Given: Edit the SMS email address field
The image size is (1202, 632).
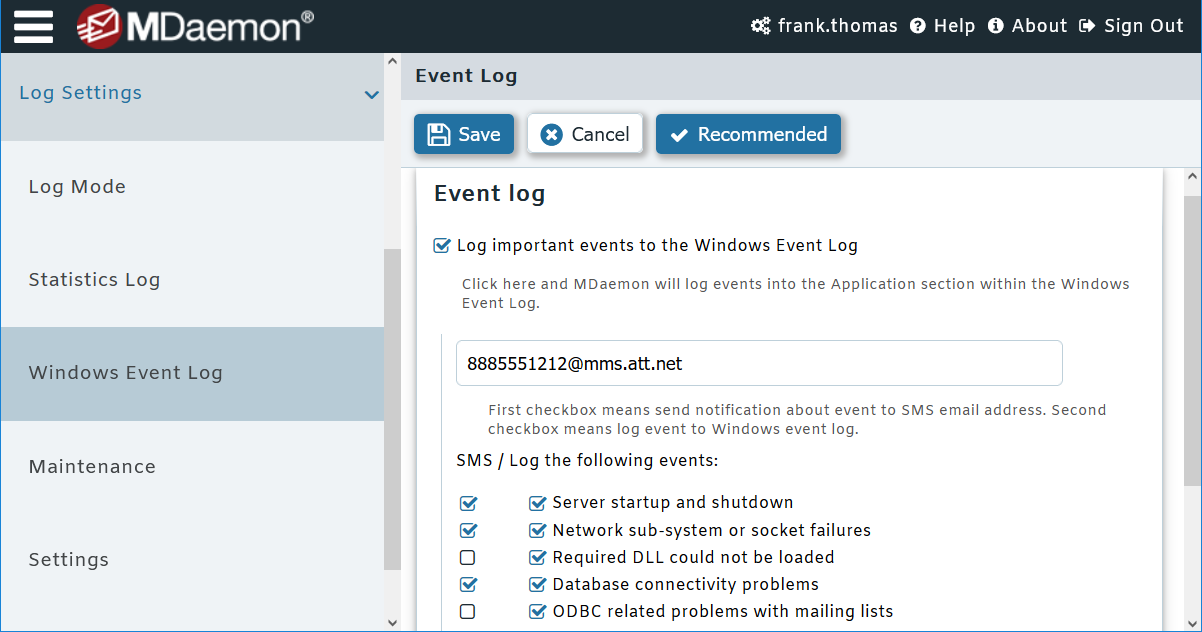Looking at the screenshot, I should pos(759,363).
